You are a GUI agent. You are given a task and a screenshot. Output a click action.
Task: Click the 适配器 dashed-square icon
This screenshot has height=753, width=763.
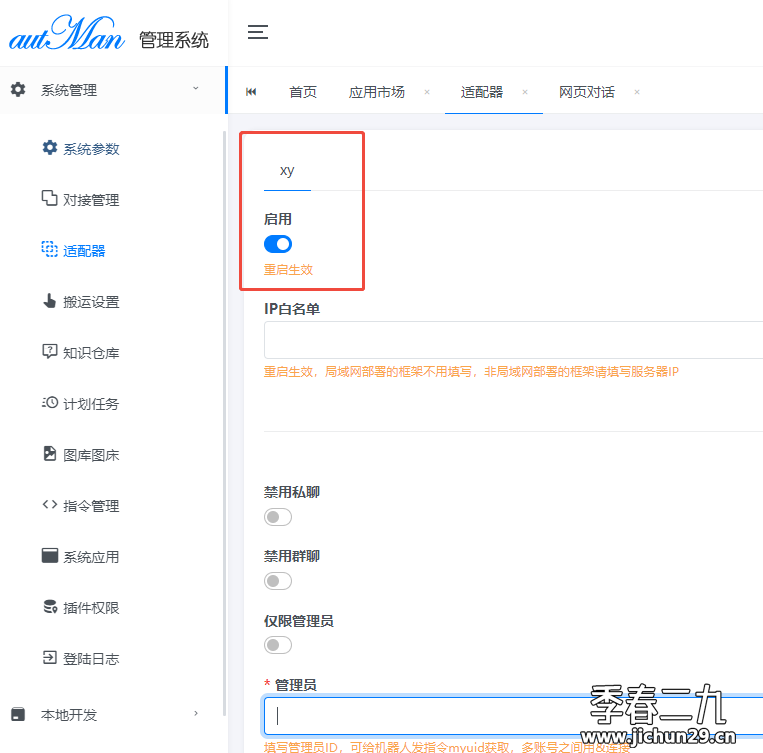pyautogui.click(x=50, y=249)
